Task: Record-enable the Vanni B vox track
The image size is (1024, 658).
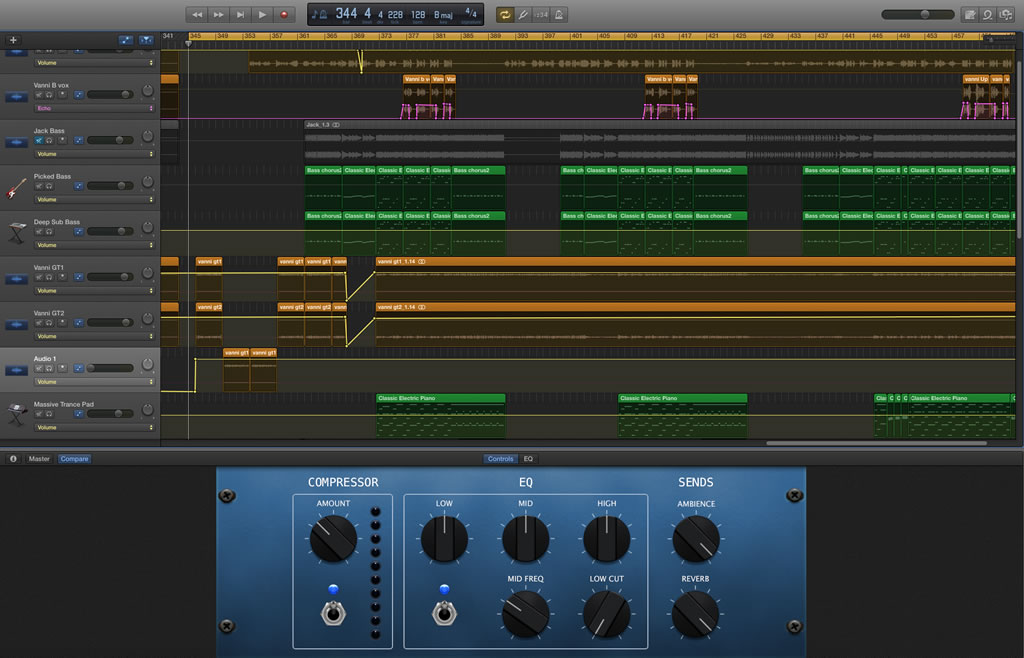Action: coord(63,95)
